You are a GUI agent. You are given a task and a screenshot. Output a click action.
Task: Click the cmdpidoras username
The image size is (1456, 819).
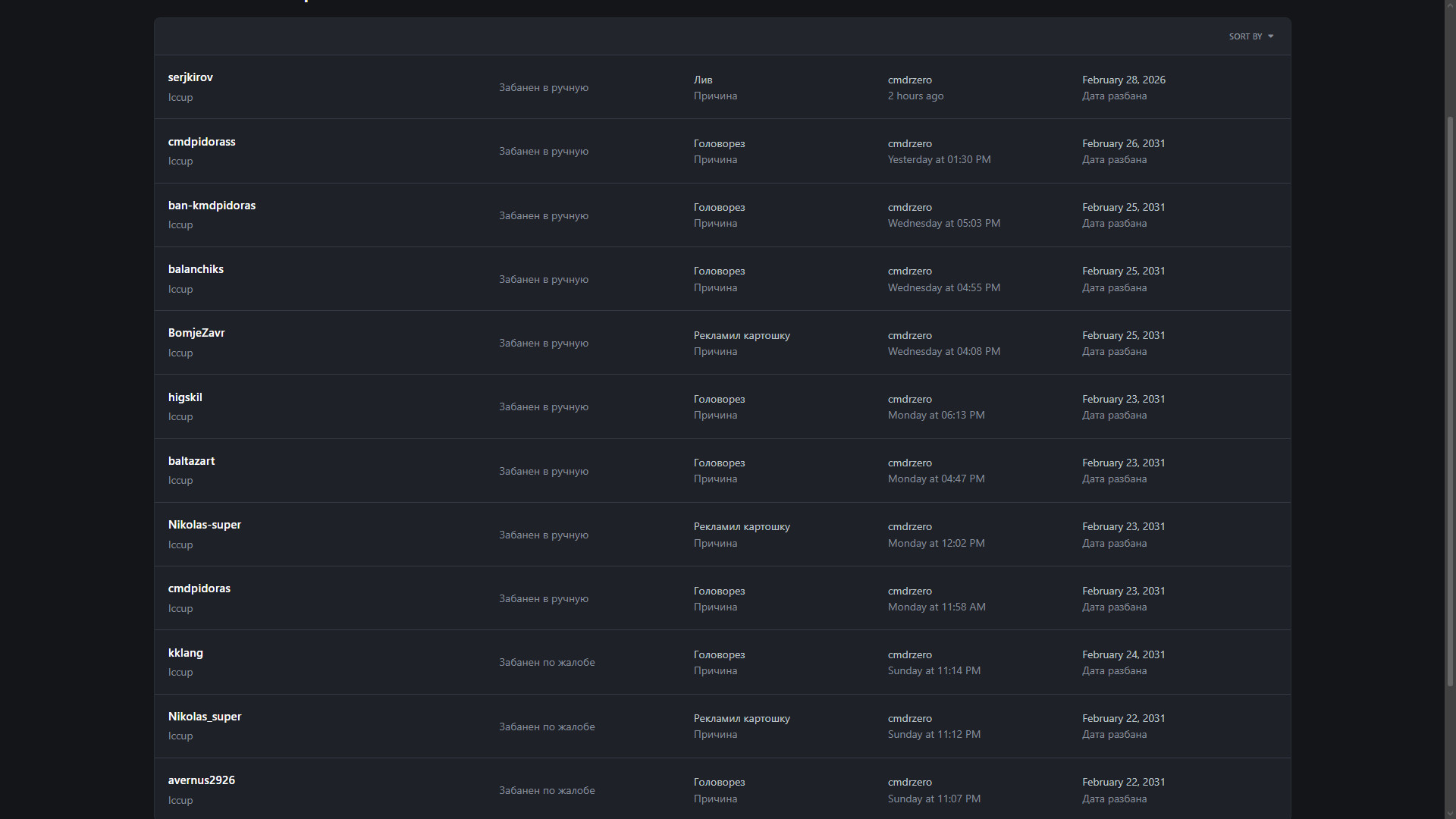point(199,588)
